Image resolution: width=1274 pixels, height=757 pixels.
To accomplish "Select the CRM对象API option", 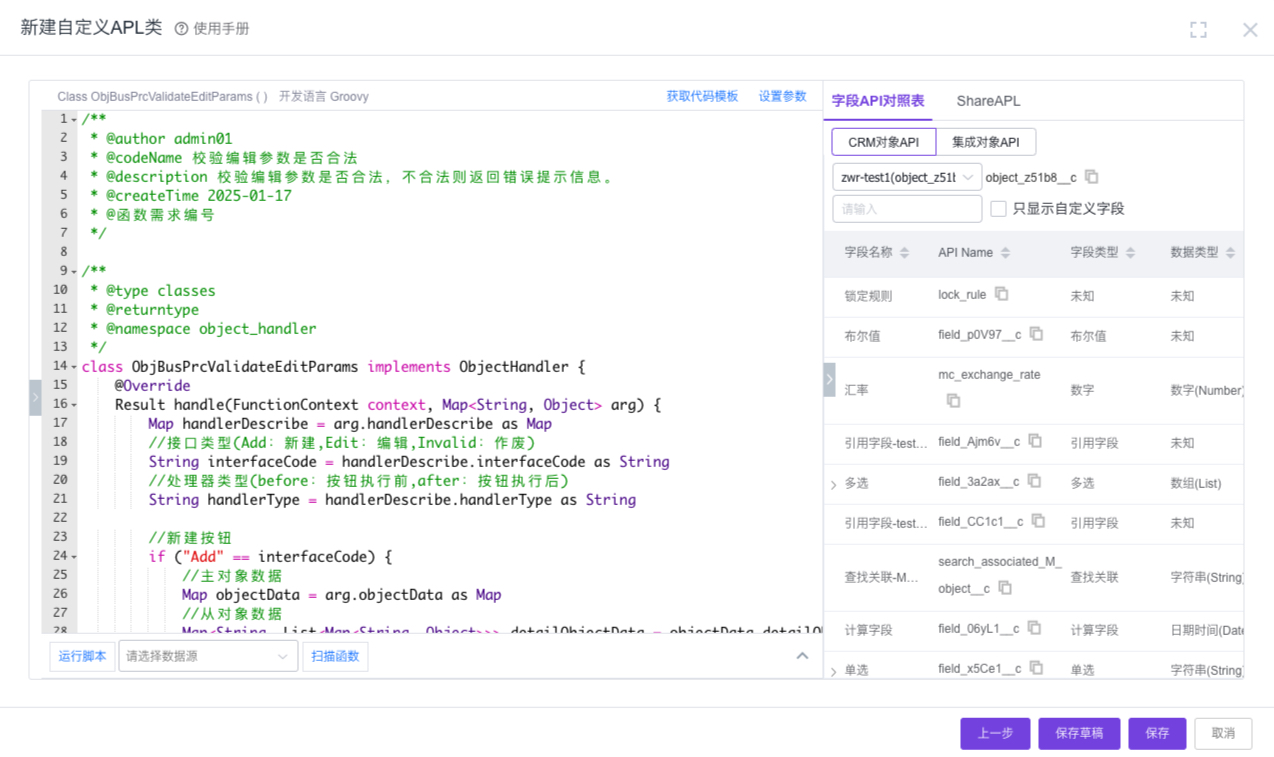I will tap(883, 142).
